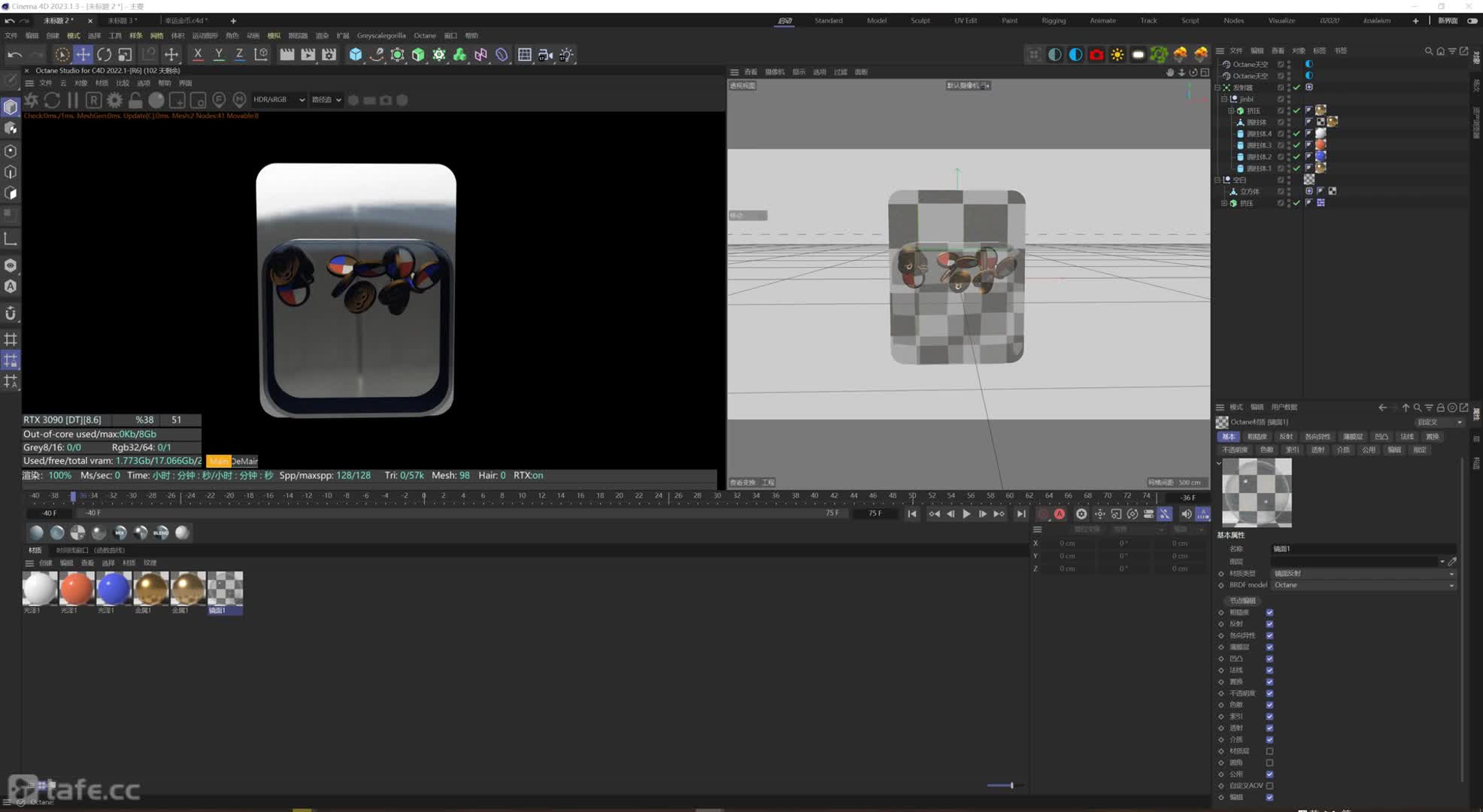
Task: Click material name input field
Action: click(1363, 549)
